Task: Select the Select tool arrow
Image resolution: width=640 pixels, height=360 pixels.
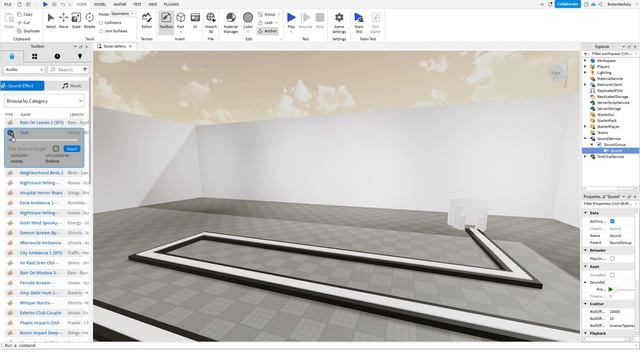Action: [x=51, y=20]
